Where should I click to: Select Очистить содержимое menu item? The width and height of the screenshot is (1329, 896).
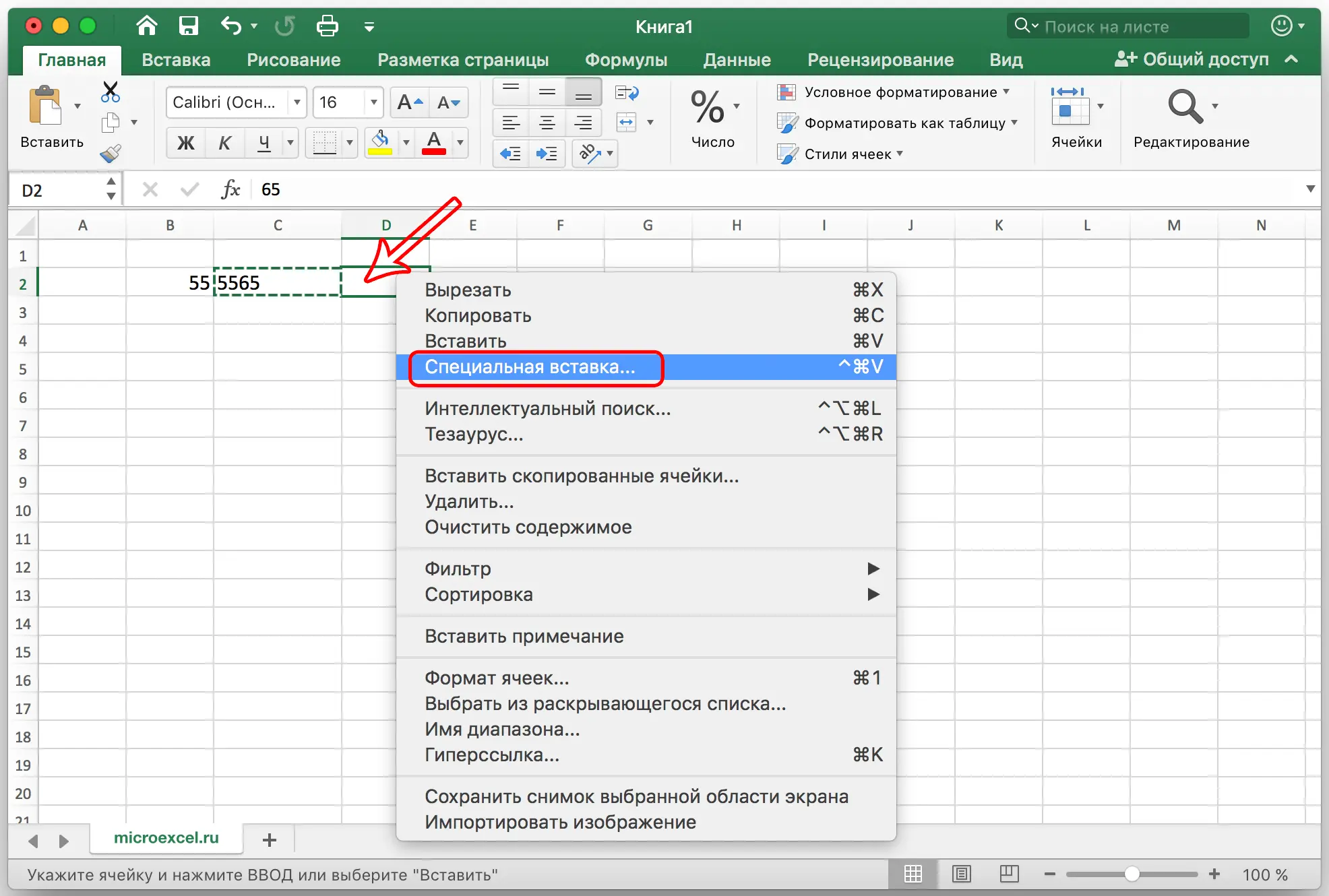point(646,527)
